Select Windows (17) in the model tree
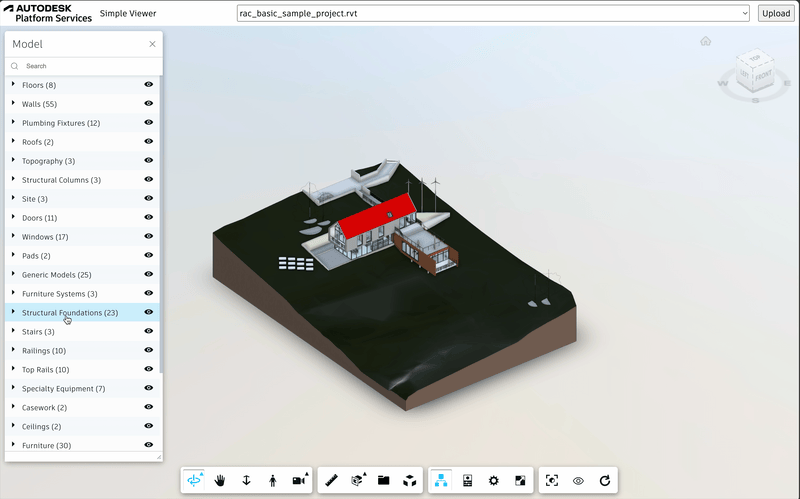Viewport: 800px width, 499px height. click(45, 237)
